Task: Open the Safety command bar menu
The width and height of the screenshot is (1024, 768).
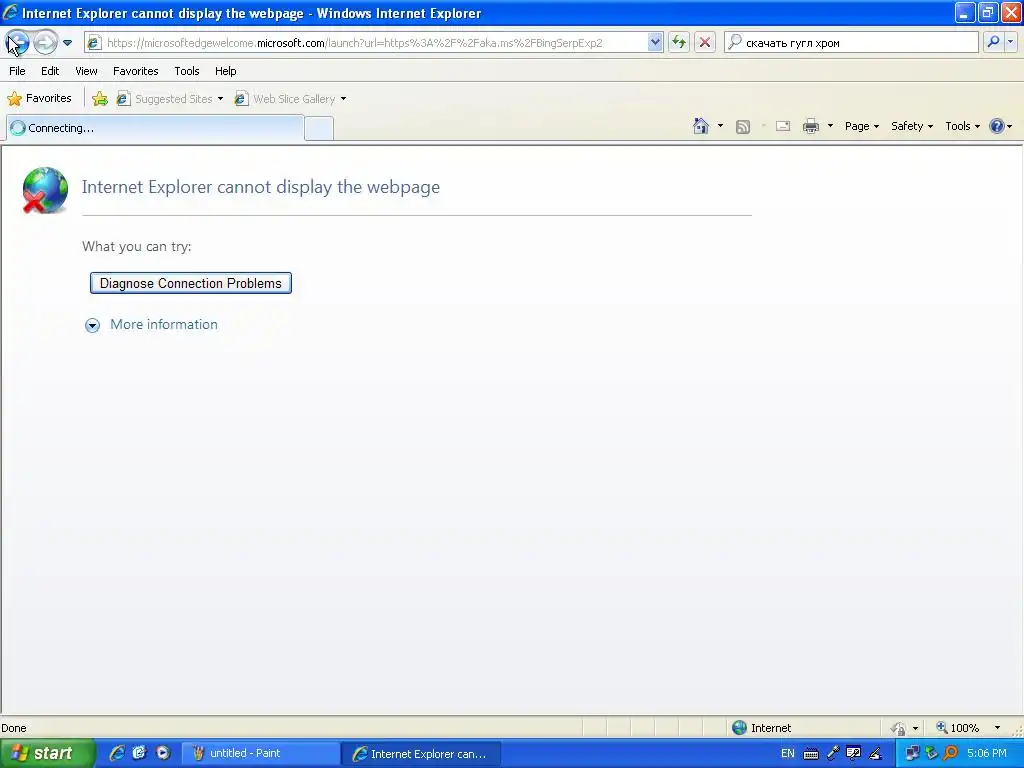Action: pos(912,126)
